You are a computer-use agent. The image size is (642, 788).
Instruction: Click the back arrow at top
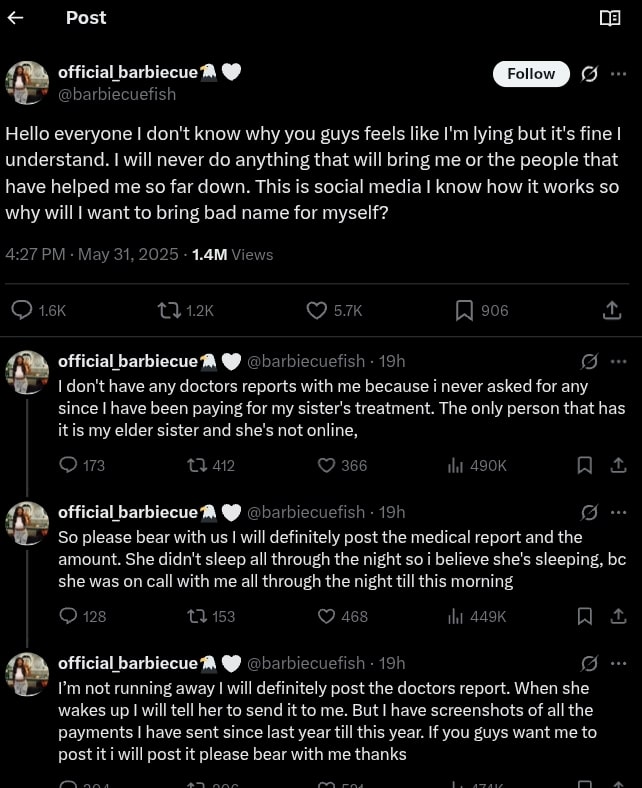tap(15, 18)
